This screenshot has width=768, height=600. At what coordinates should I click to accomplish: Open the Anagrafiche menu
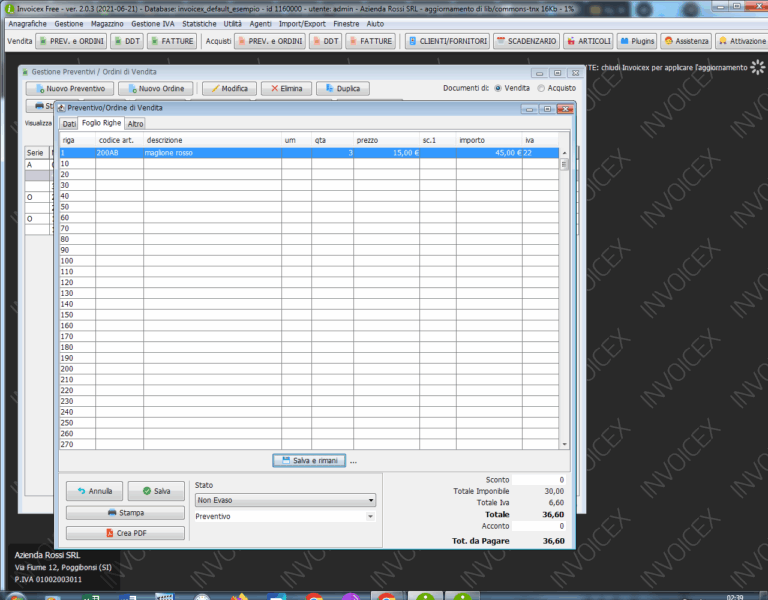(27, 24)
